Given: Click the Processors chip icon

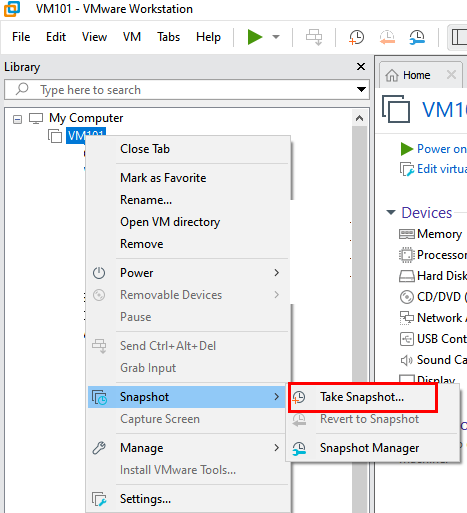Looking at the screenshot, I should point(407,255).
